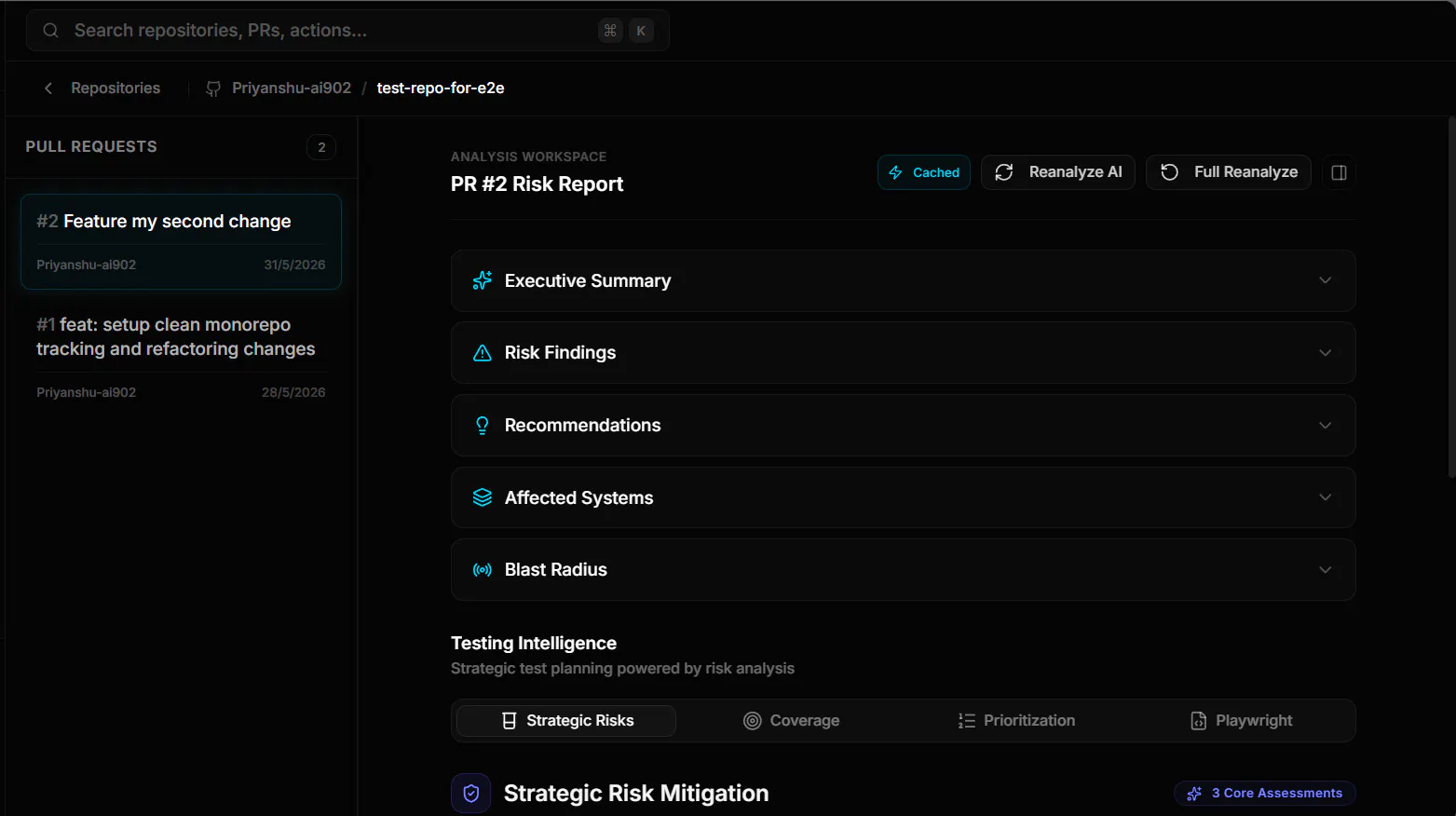
Task: Select PR #2 Feature my second change
Action: pyautogui.click(x=181, y=241)
